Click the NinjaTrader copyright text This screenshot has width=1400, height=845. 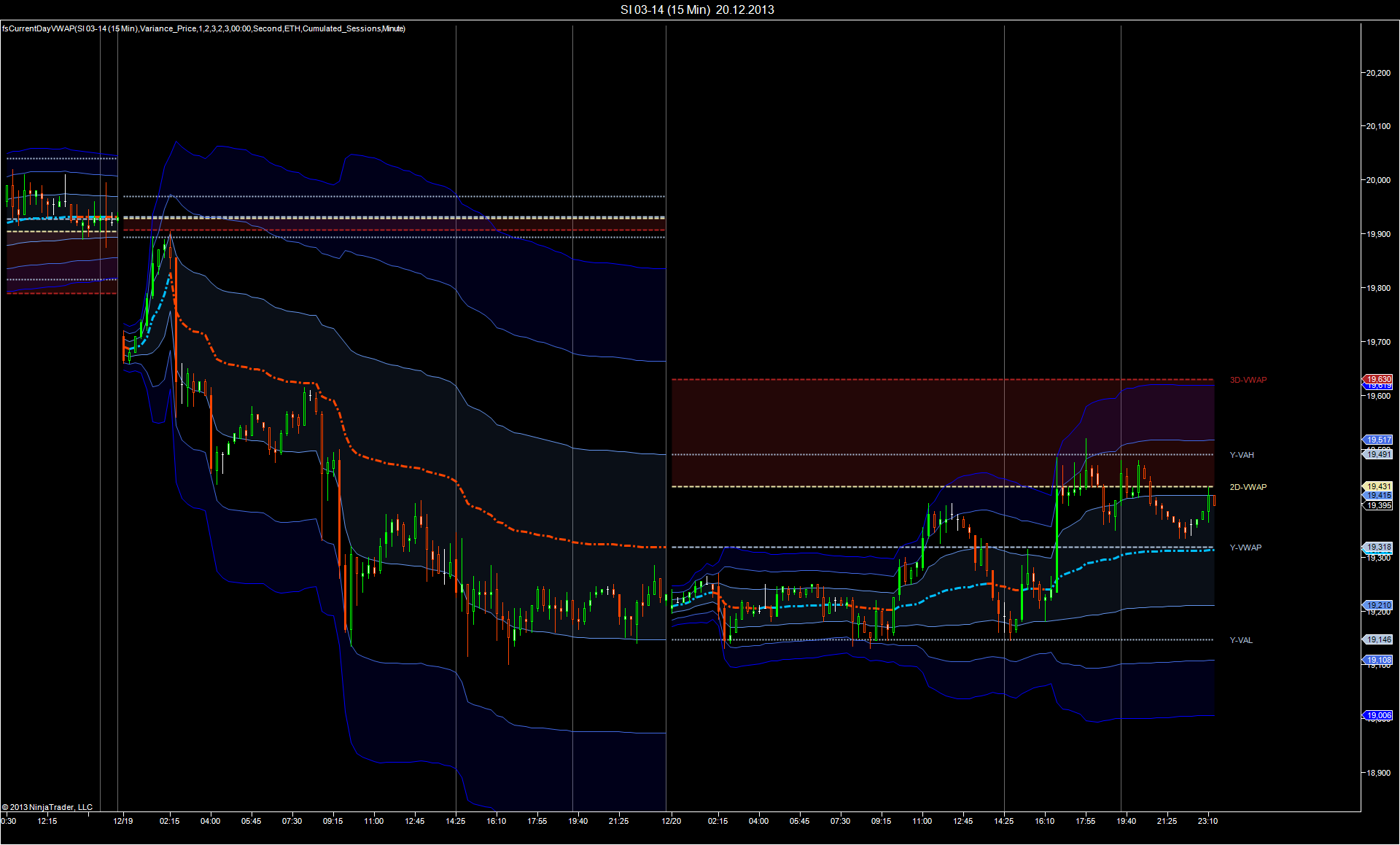(47, 807)
